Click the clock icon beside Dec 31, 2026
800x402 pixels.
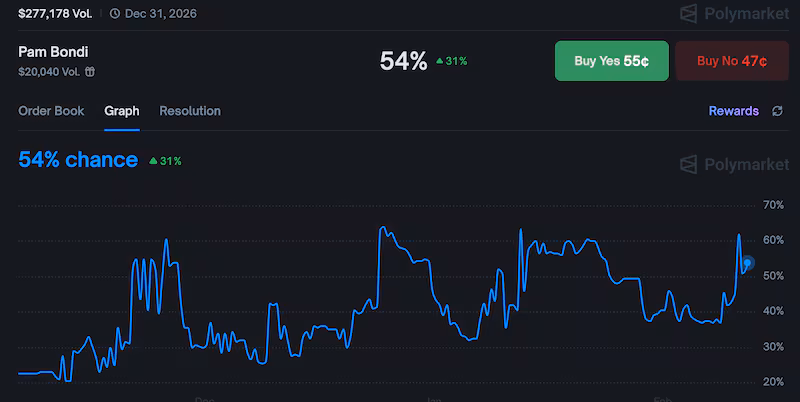[x=115, y=13]
